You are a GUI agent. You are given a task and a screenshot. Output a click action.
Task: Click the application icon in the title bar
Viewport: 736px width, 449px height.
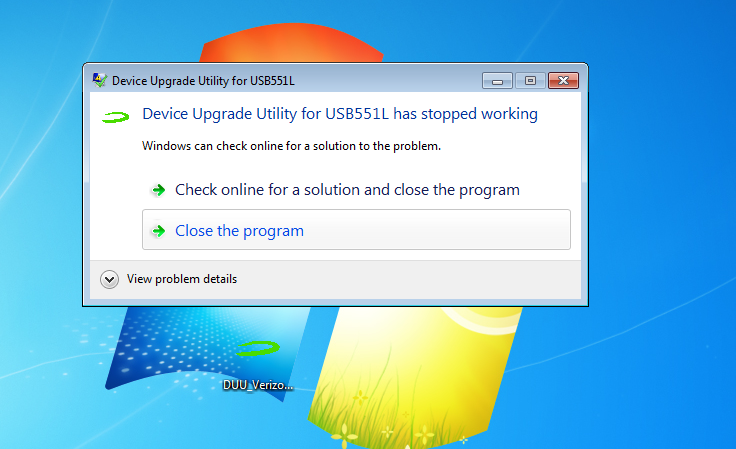point(100,80)
